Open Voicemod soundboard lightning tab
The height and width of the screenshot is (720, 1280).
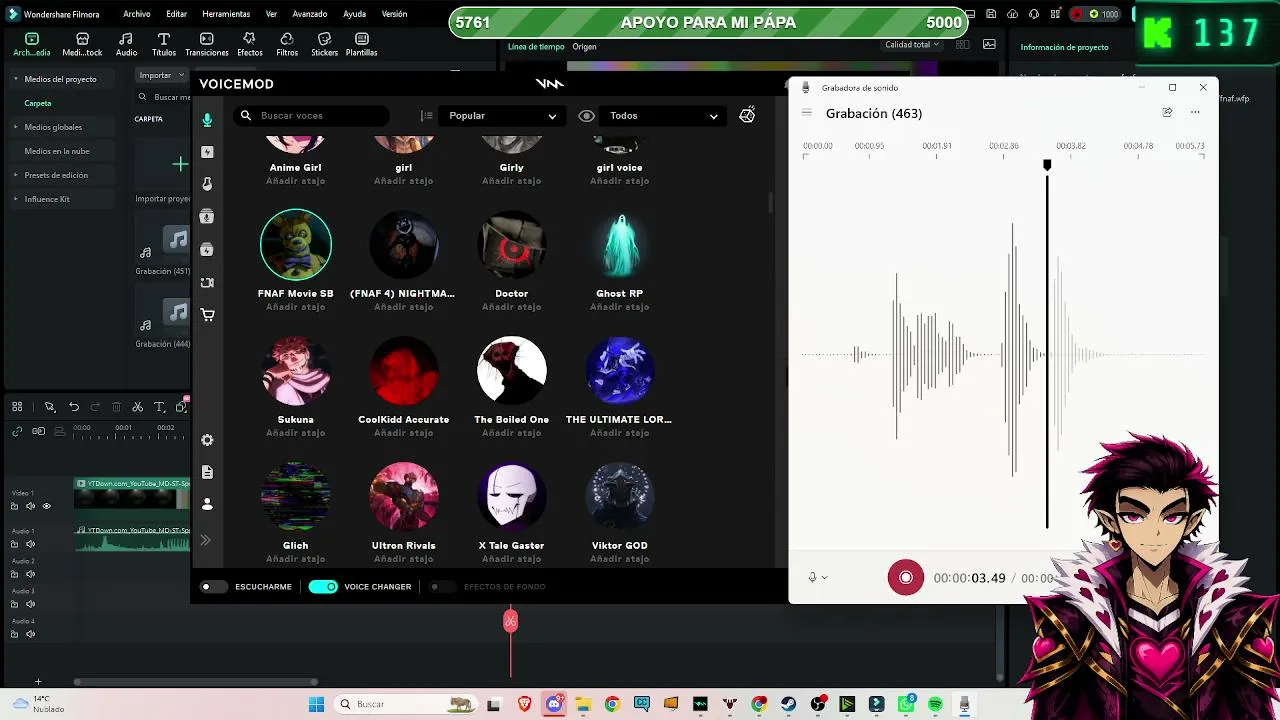click(x=207, y=152)
